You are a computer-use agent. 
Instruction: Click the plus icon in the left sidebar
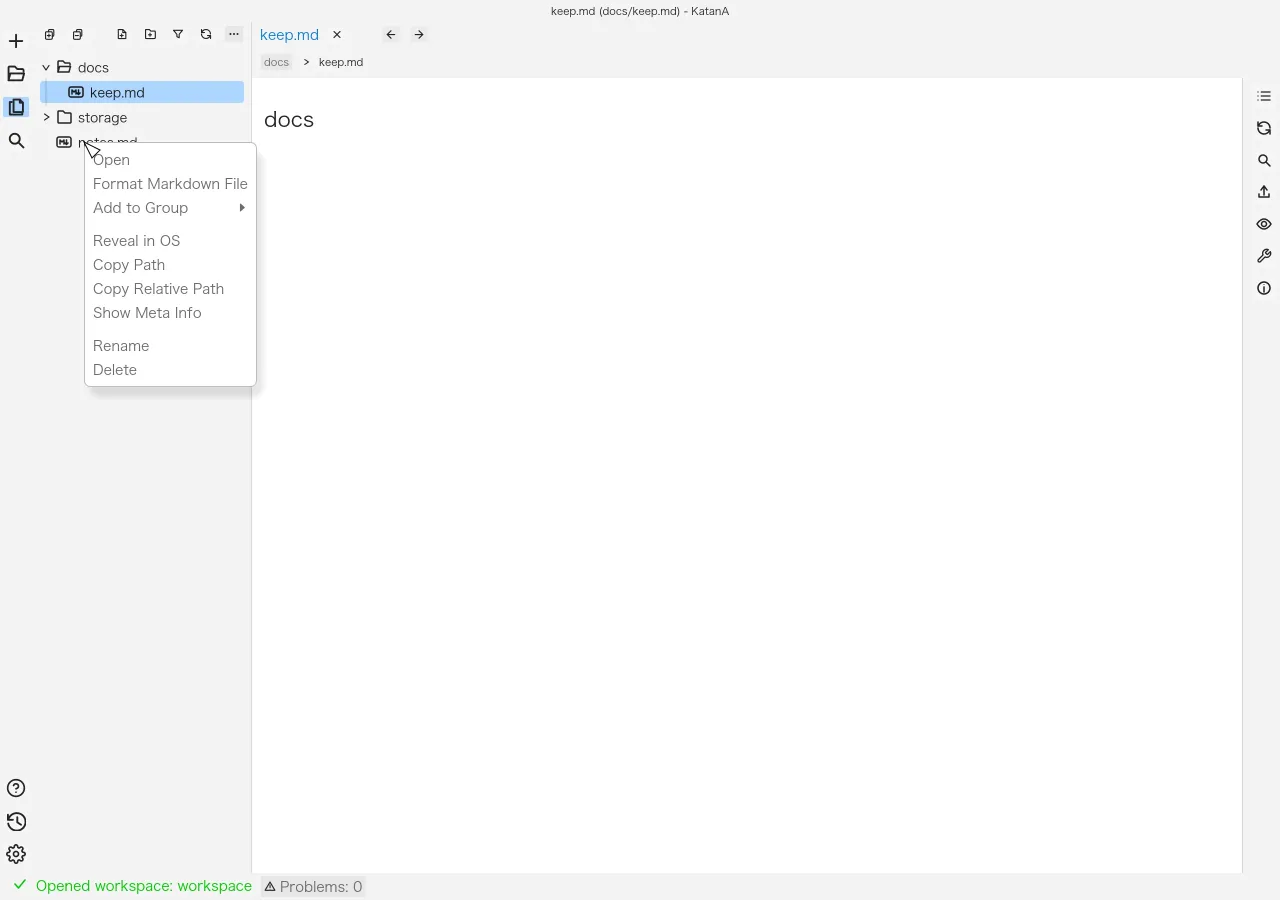tap(16, 41)
